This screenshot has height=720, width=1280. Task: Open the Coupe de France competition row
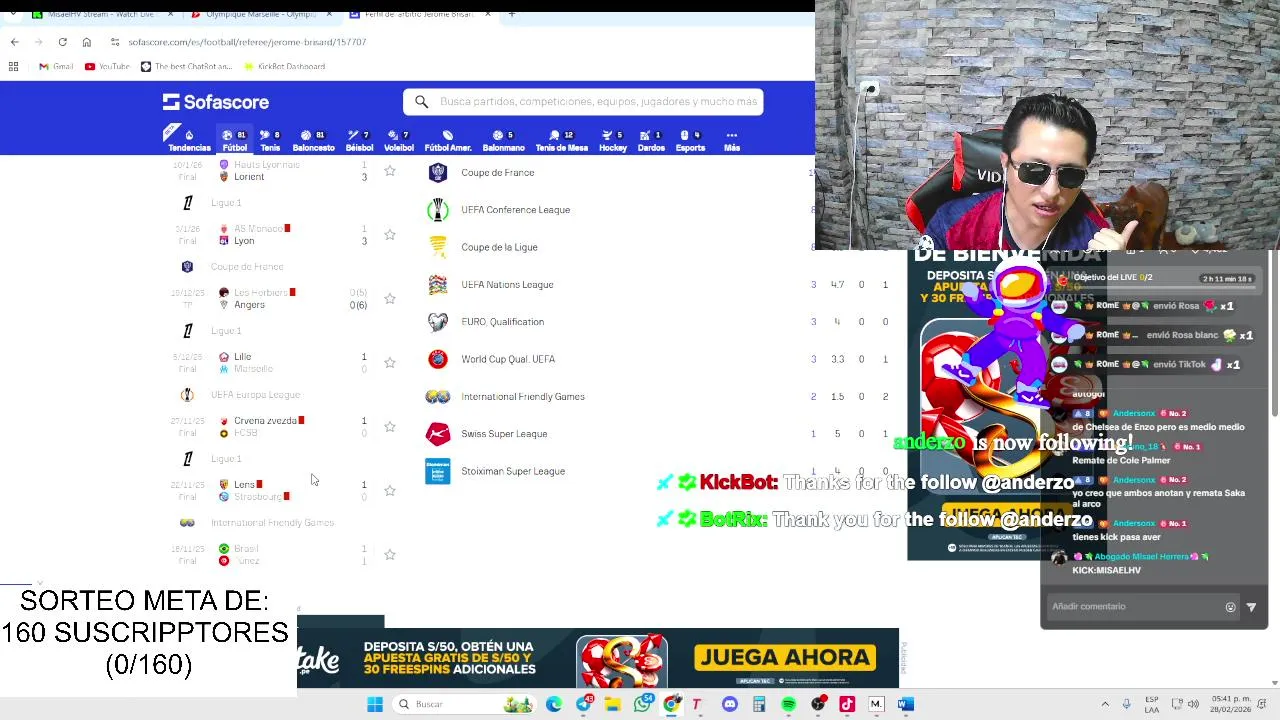620,173
